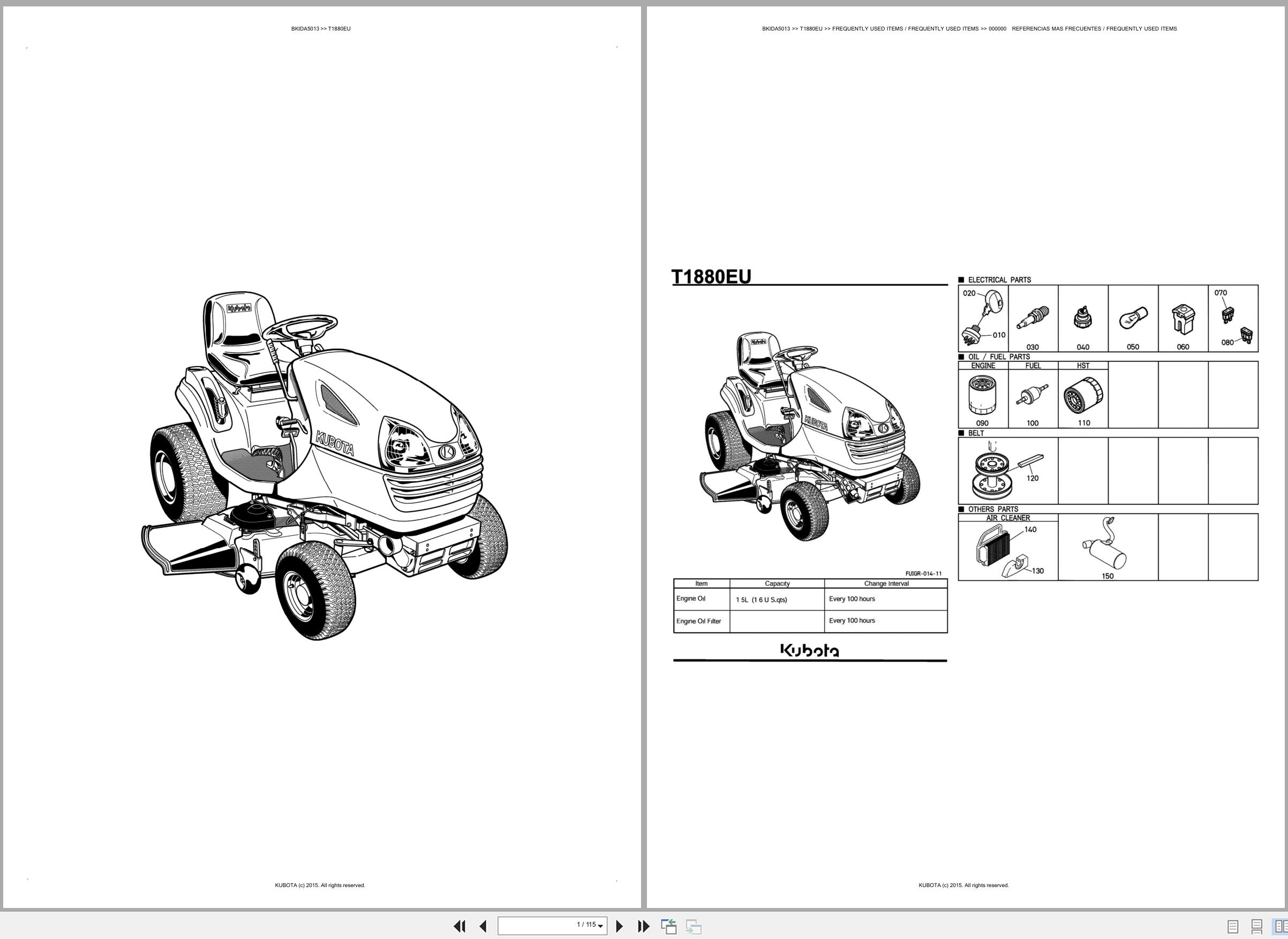Click the greyed-out forward view icon
The width and height of the screenshot is (1288, 939).
pyautogui.click(x=693, y=927)
